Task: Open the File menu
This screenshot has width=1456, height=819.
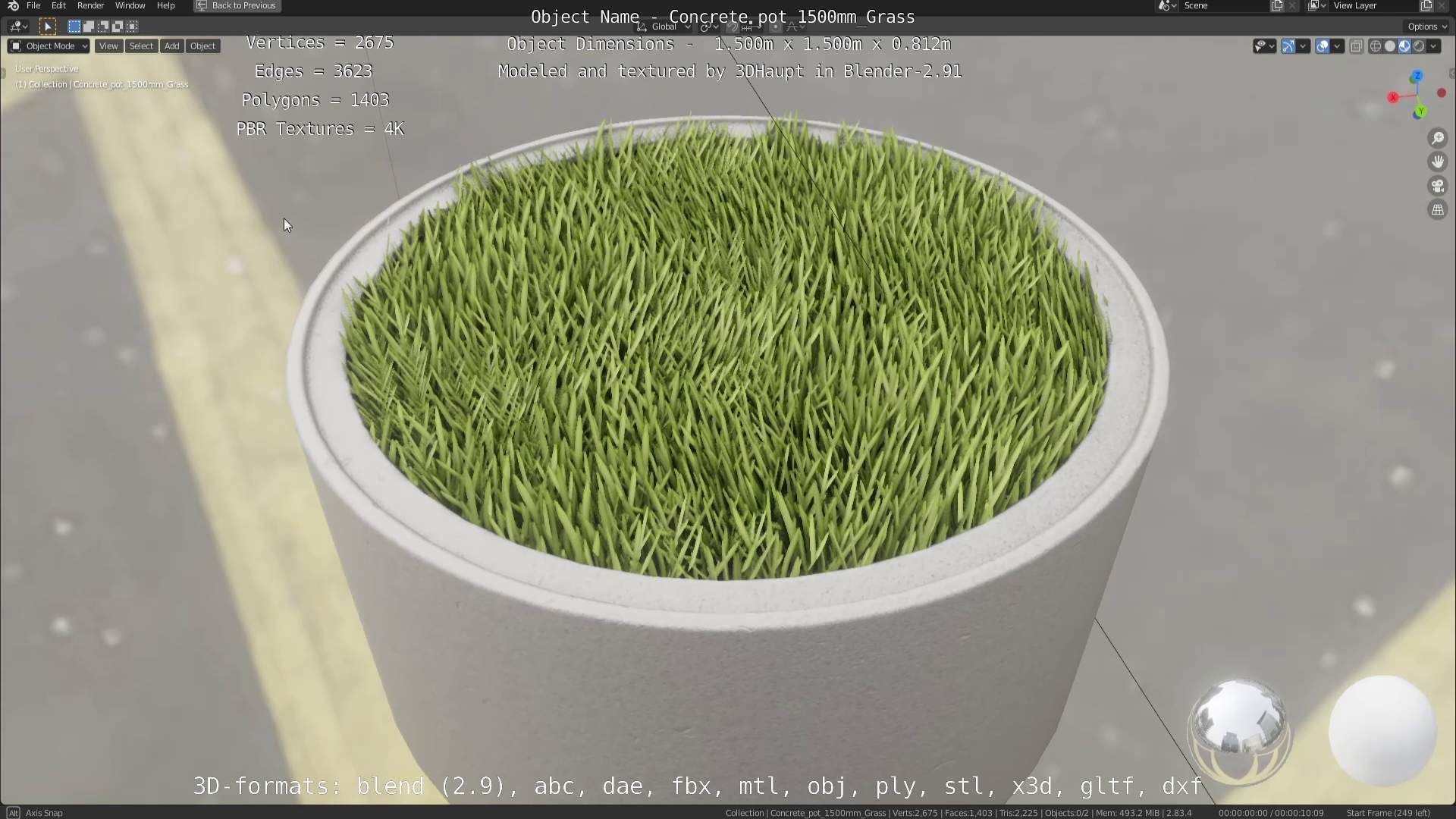Action: 33,5
